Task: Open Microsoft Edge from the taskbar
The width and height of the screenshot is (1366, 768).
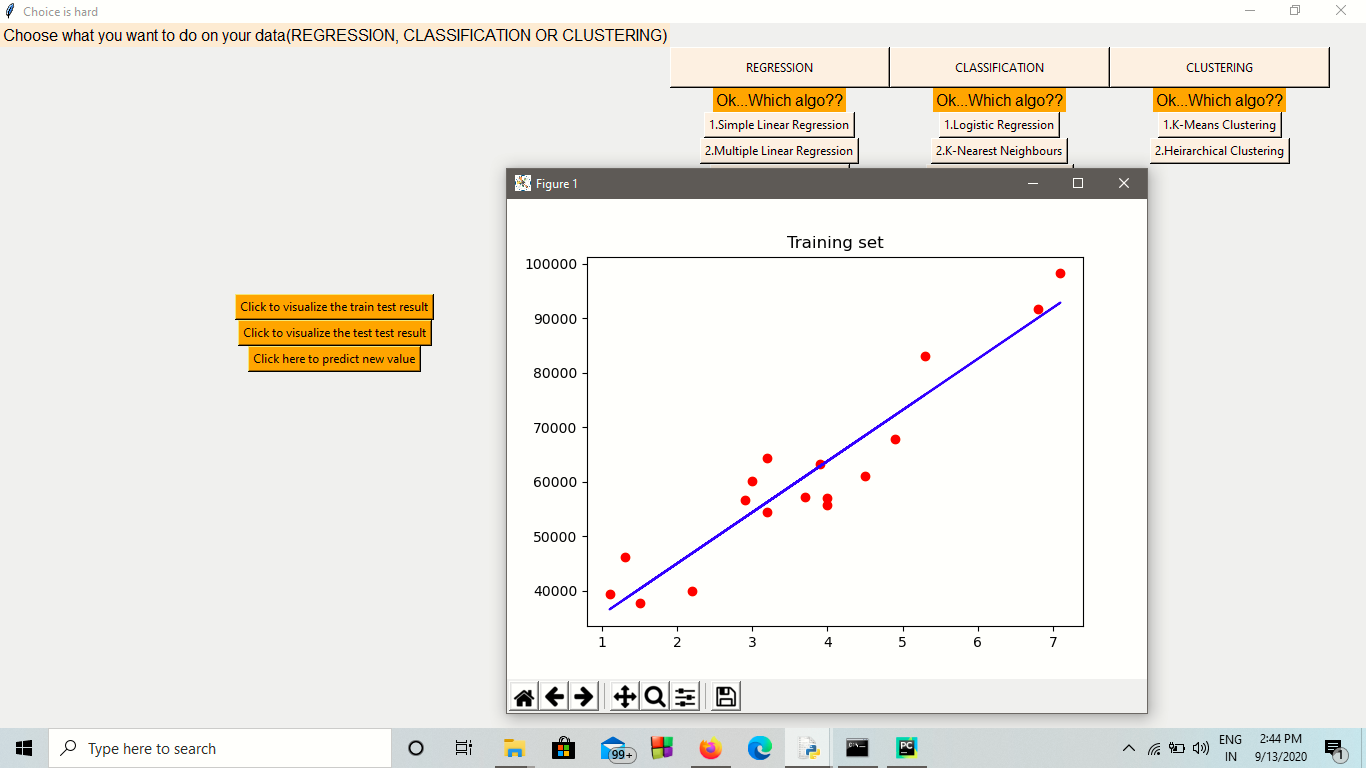Action: click(760, 748)
